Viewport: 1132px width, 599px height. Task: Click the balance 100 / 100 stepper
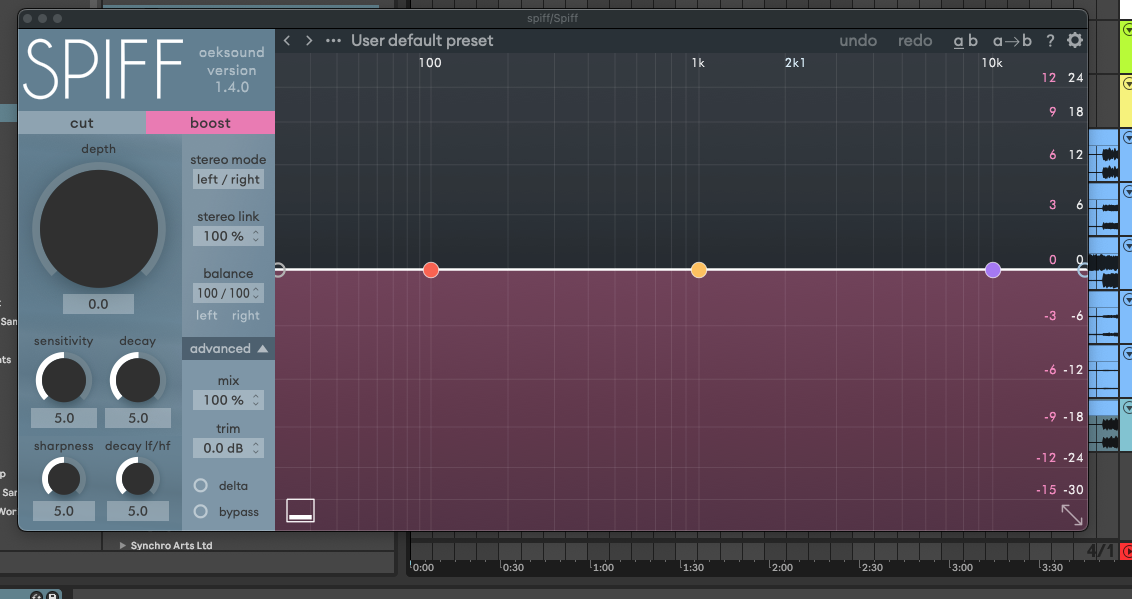228,293
